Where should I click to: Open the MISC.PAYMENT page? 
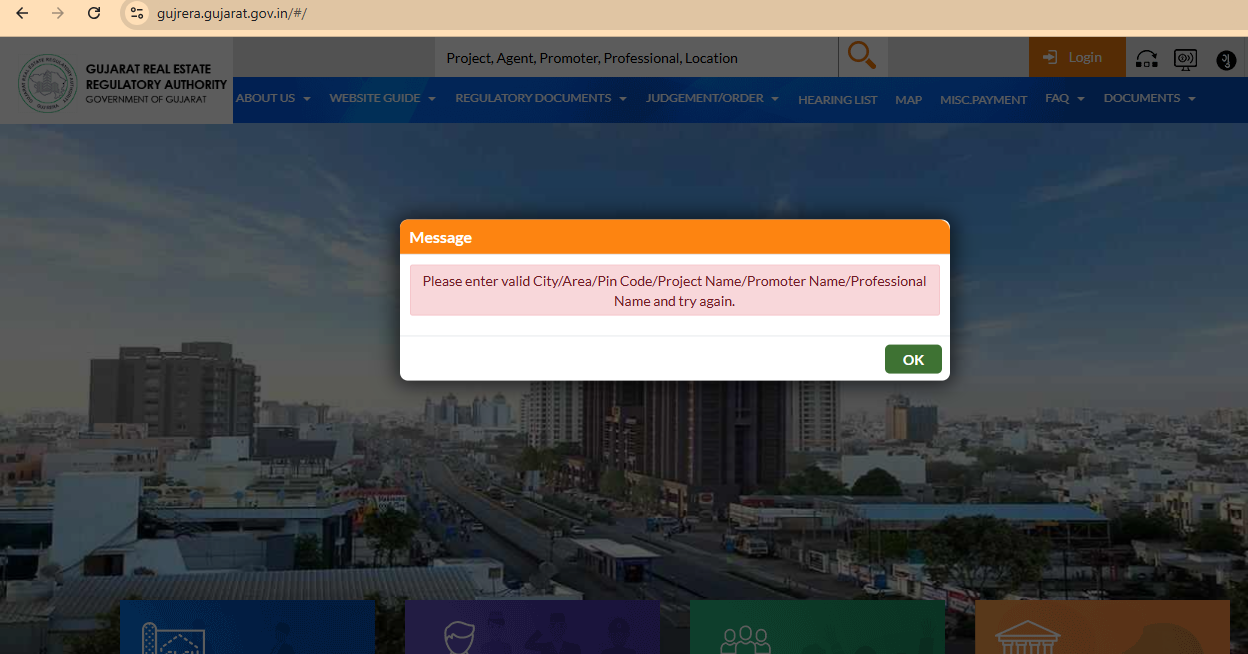tap(983, 100)
